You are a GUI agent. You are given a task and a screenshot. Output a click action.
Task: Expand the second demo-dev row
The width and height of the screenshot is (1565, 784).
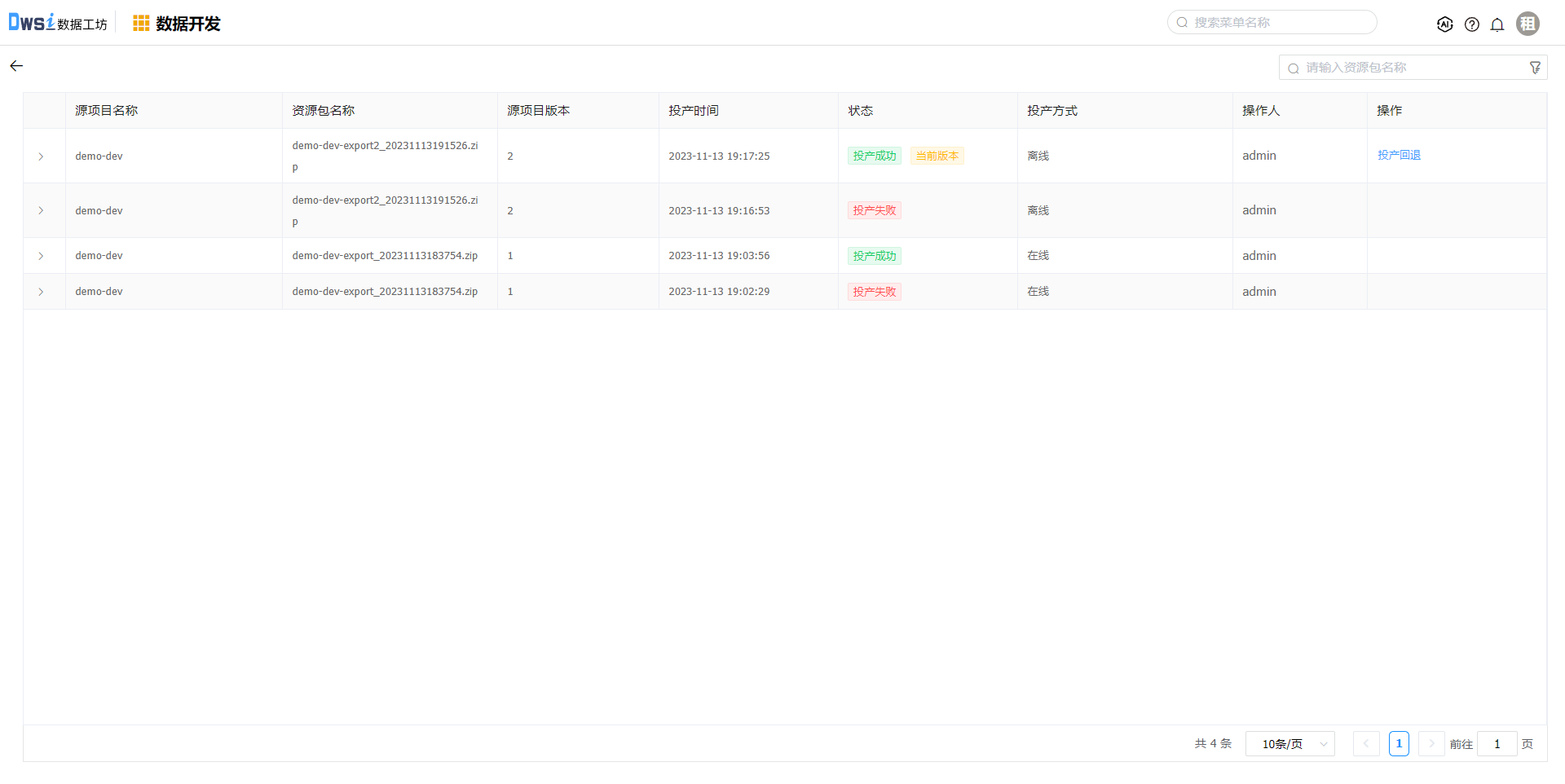click(x=41, y=211)
